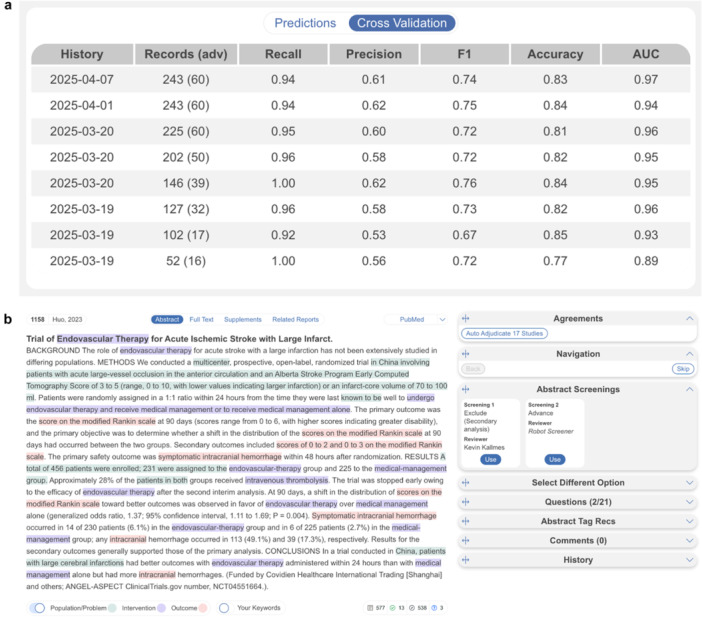Toggle the Intervention highlight circle
Image resolution: width=702 pixels, height=617 pixels.
click(111, 606)
